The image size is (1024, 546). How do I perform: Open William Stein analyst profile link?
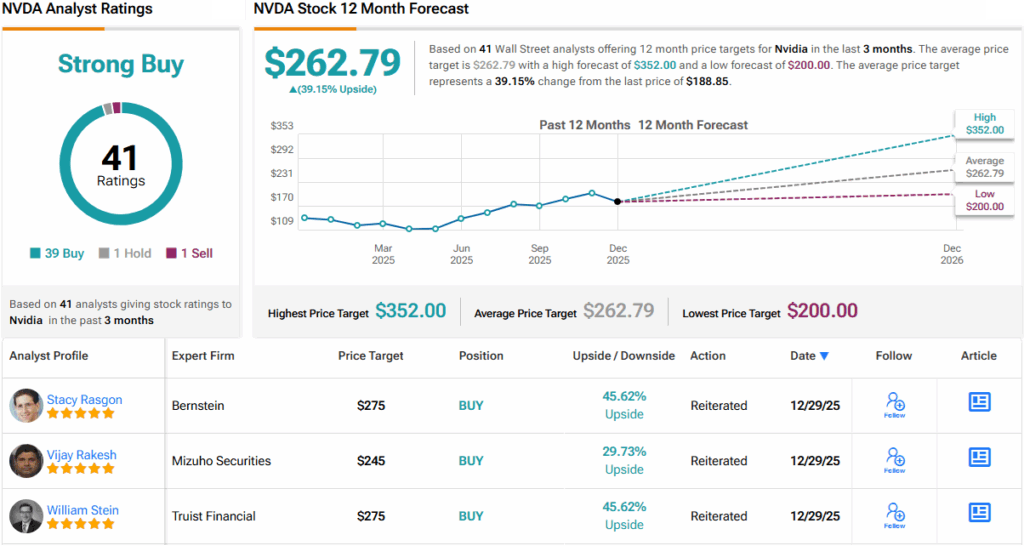click(82, 510)
